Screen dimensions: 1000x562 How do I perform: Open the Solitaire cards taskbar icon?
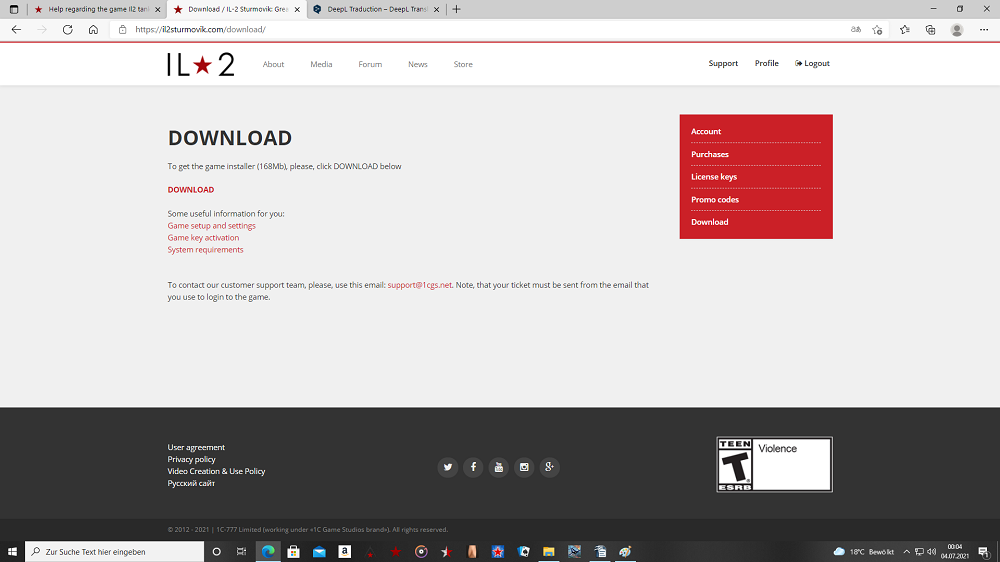(523, 551)
